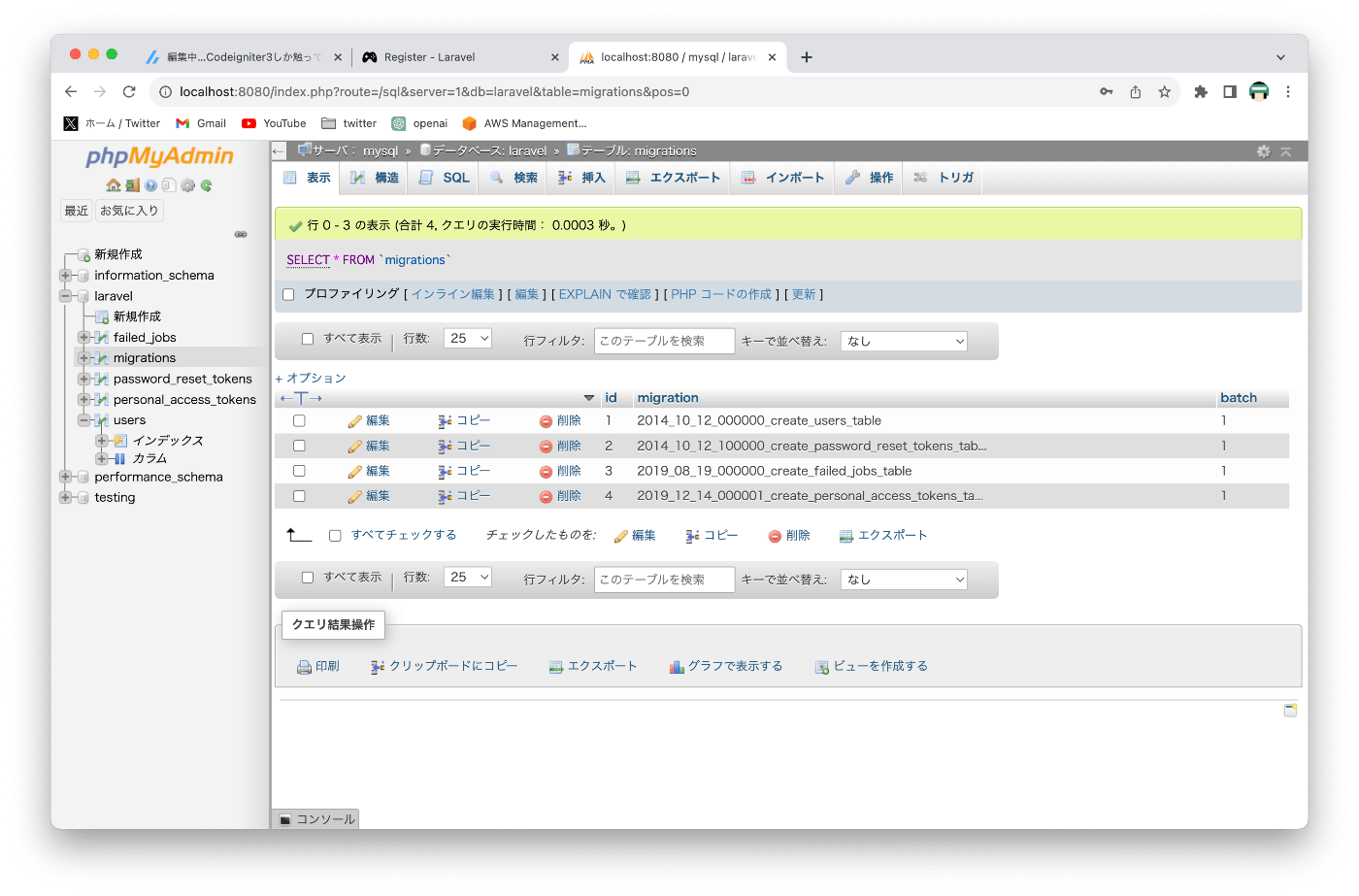Click the お気に入り (Favorites) button

[x=129, y=211]
